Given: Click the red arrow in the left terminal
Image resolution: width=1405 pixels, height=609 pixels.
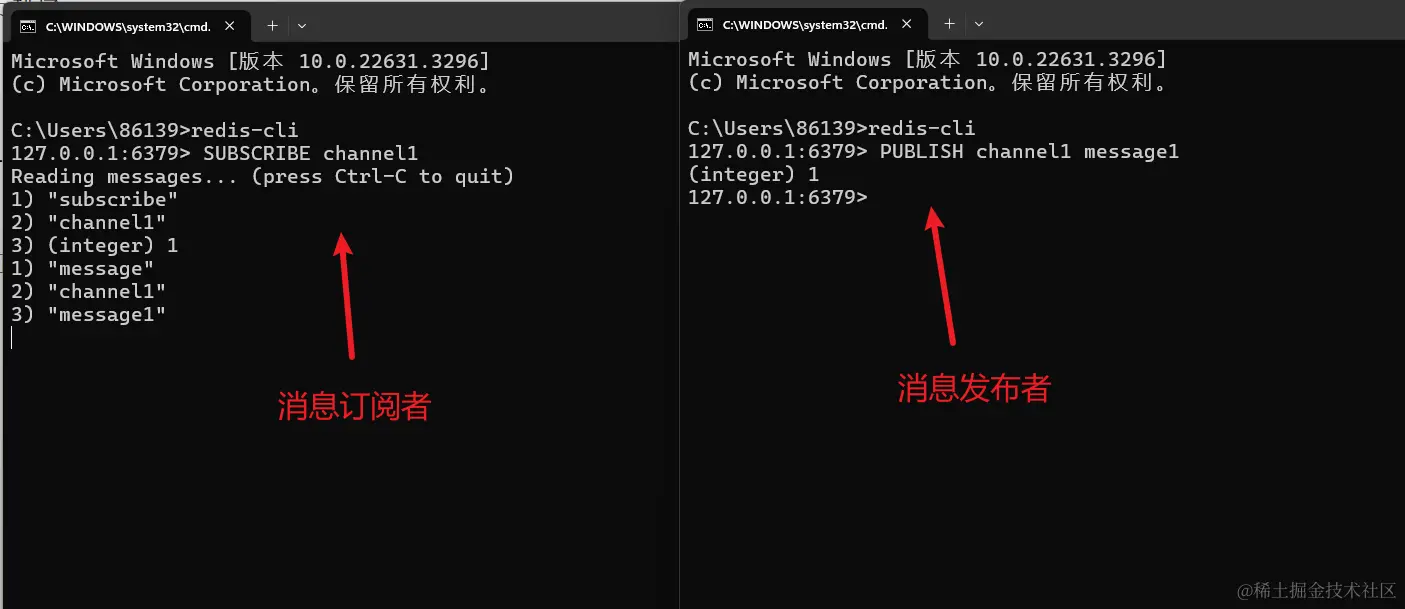Looking at the screenshot, I should [344, 296].
